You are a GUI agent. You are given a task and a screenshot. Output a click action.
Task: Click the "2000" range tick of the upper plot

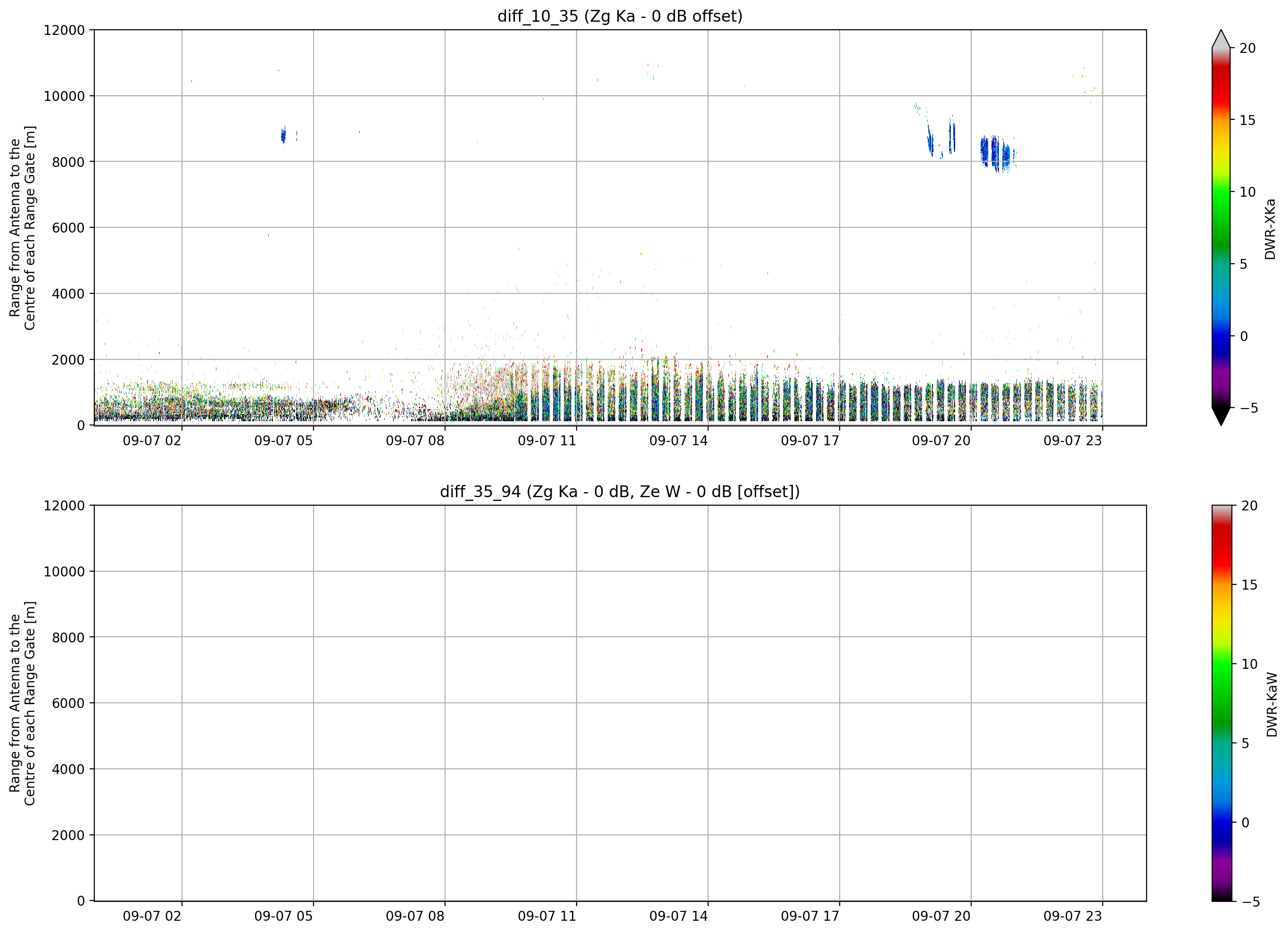68,360
